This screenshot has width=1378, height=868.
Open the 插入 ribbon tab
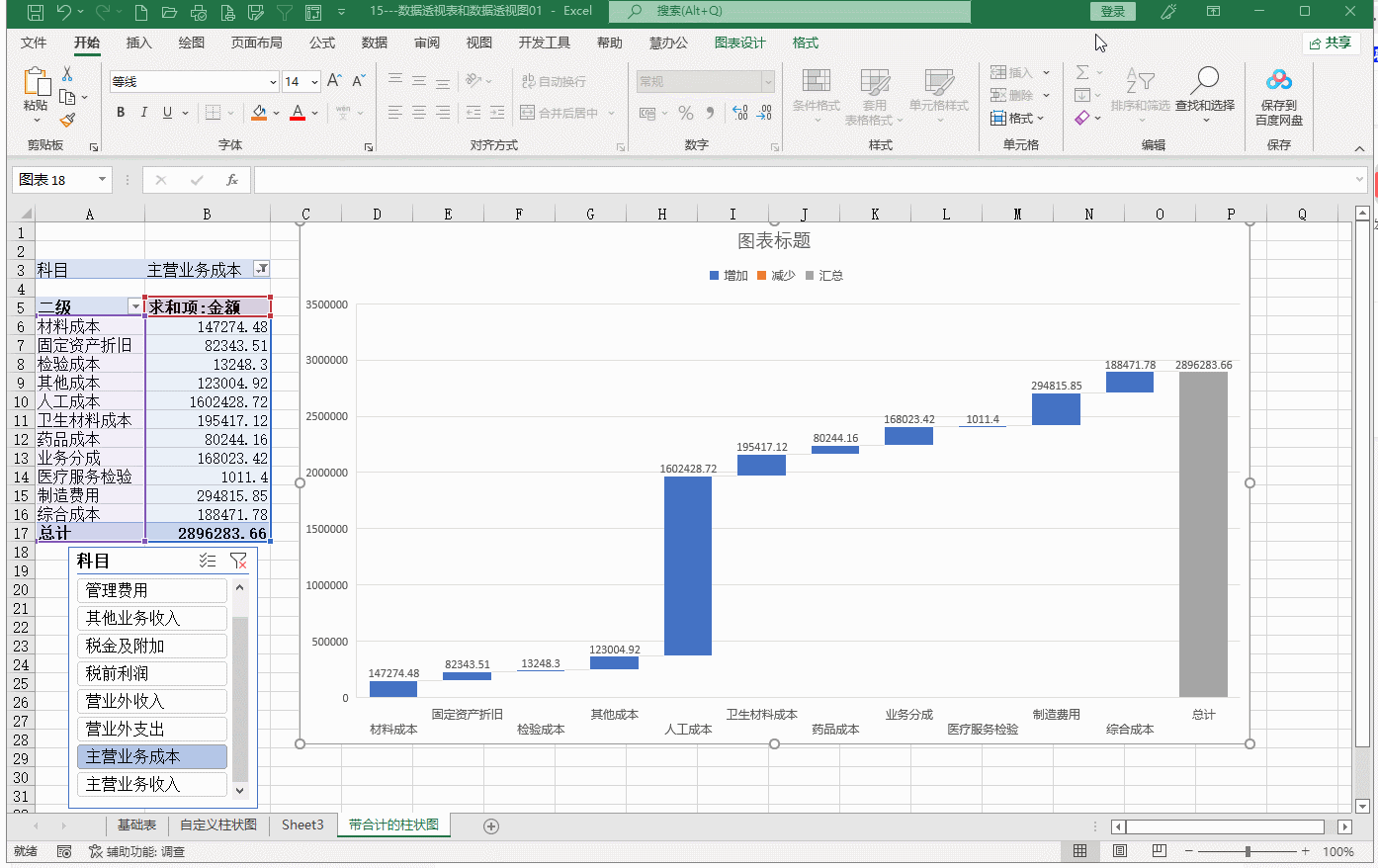[139, 43]
